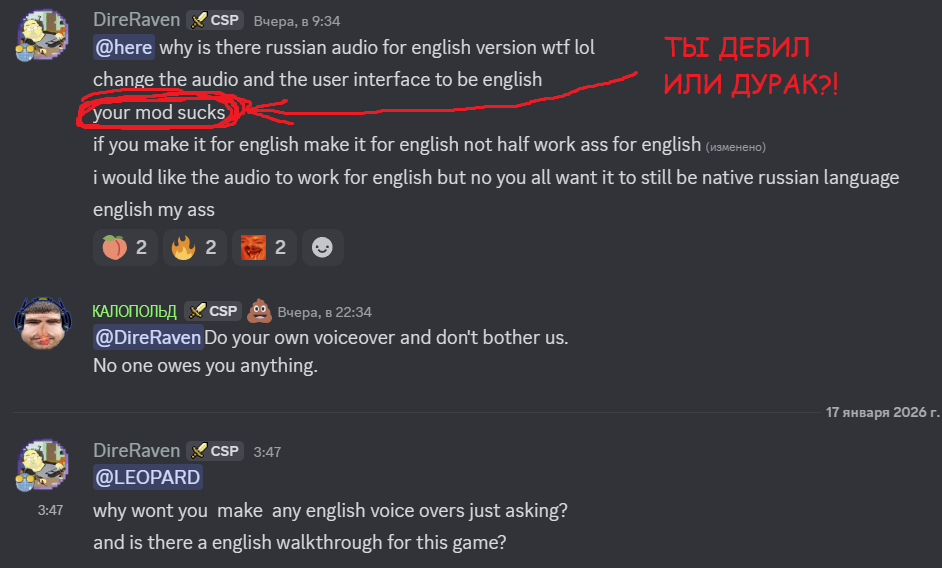Click the poop emoji role icon
The height and width of the screenshot is (568, 942).
260,311
